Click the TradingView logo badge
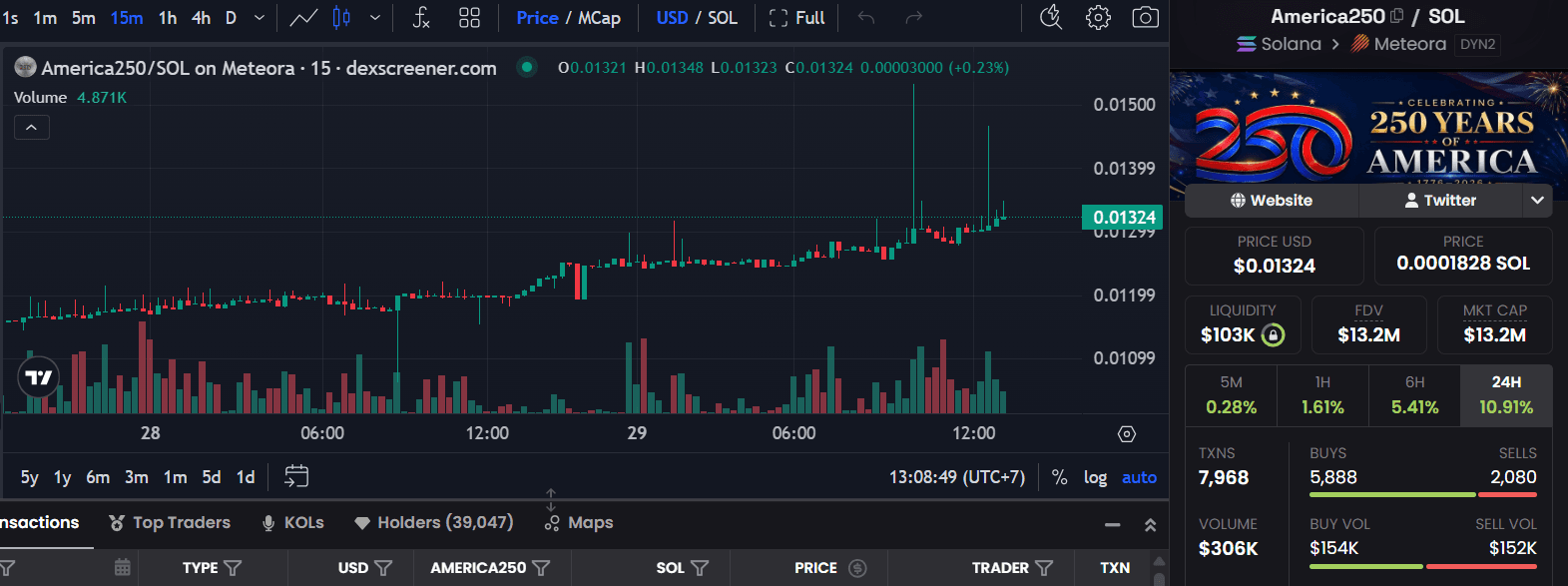Screen dimensions: 1568x586 coord(39,377)
